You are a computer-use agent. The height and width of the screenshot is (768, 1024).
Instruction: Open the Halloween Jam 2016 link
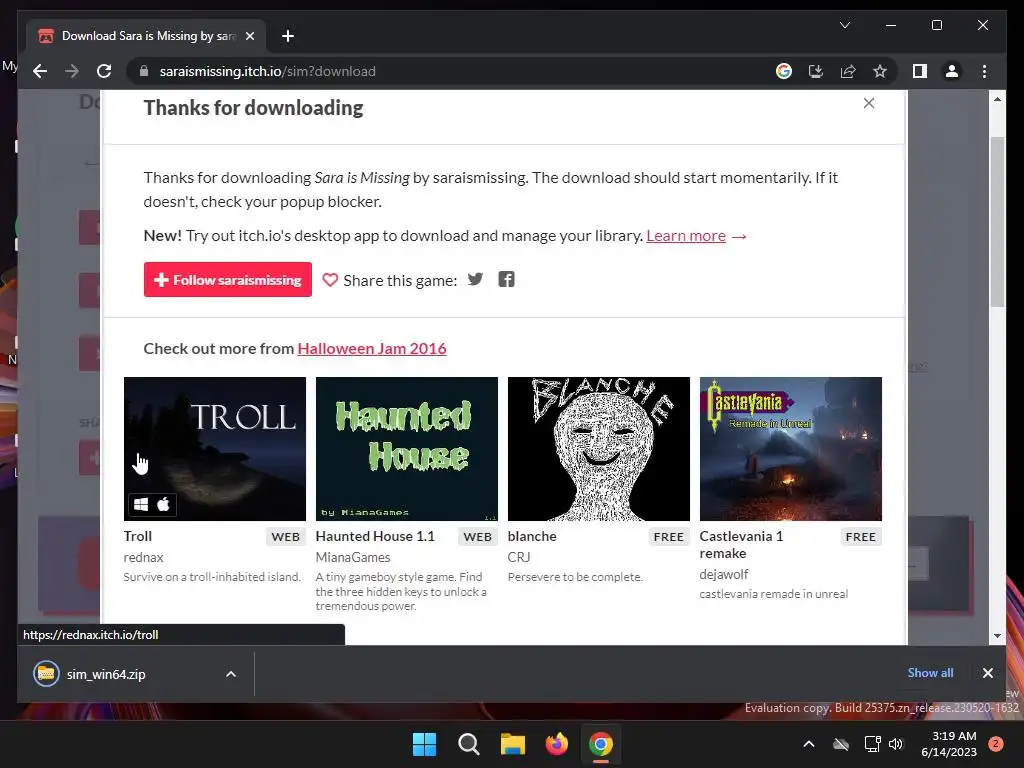click(x=372, y=348)
